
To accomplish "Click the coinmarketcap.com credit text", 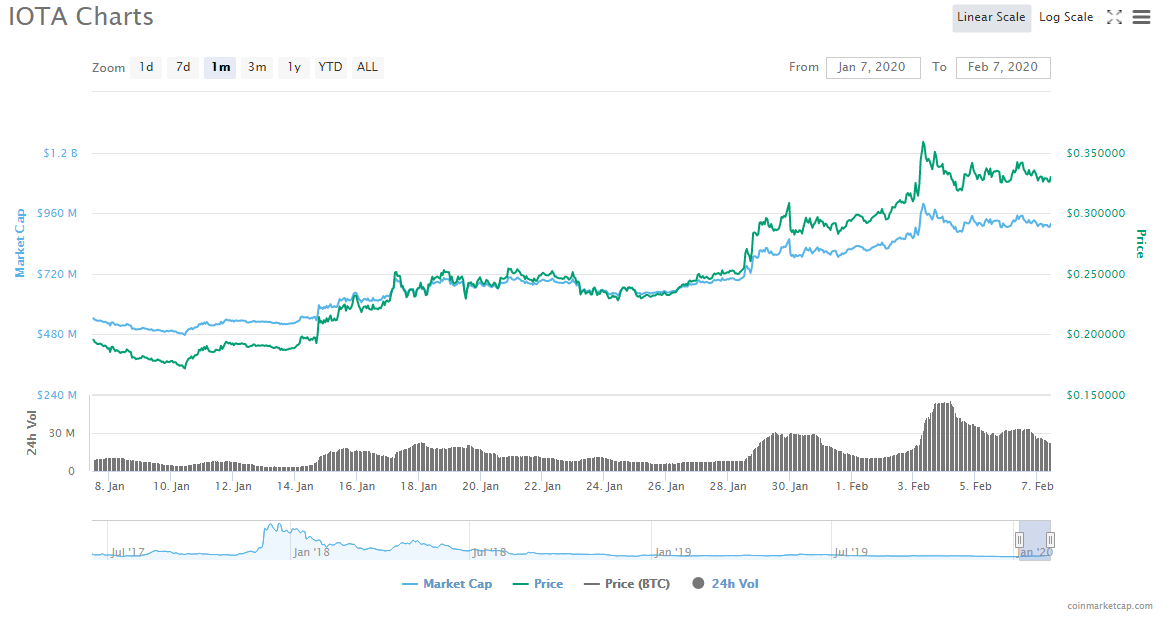I will point(1110,606).
